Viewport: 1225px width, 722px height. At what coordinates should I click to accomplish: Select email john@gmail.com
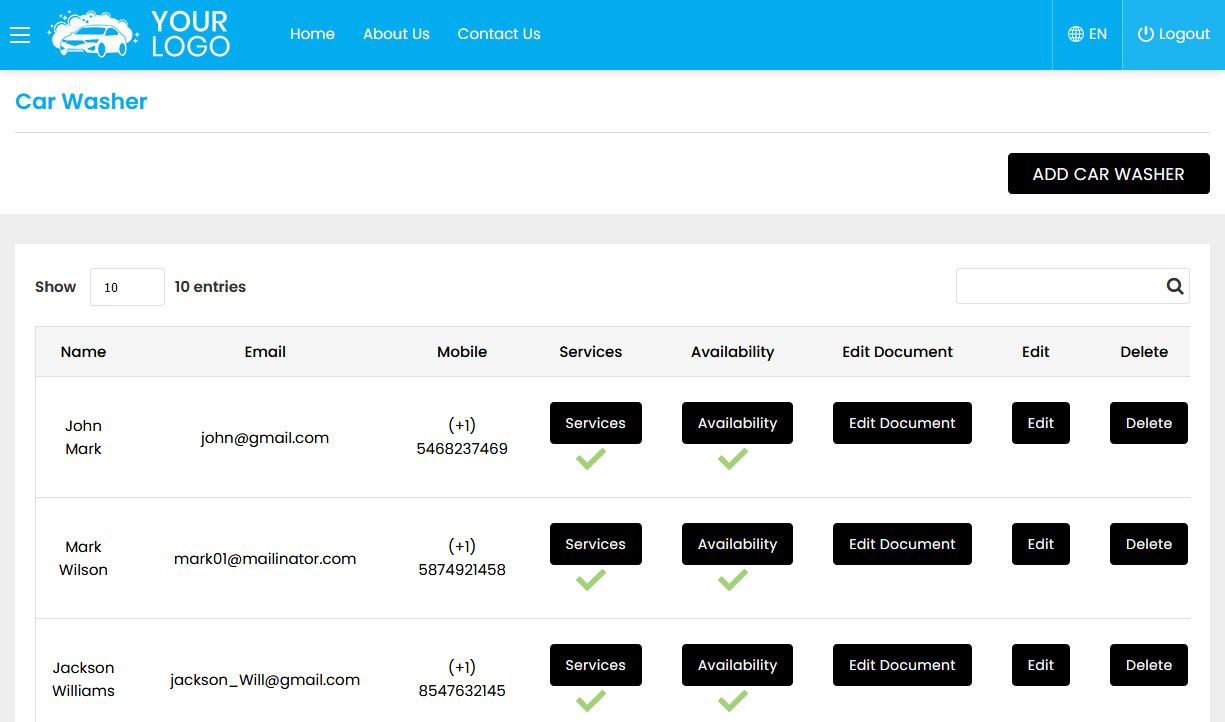click(x=265, y=438)
